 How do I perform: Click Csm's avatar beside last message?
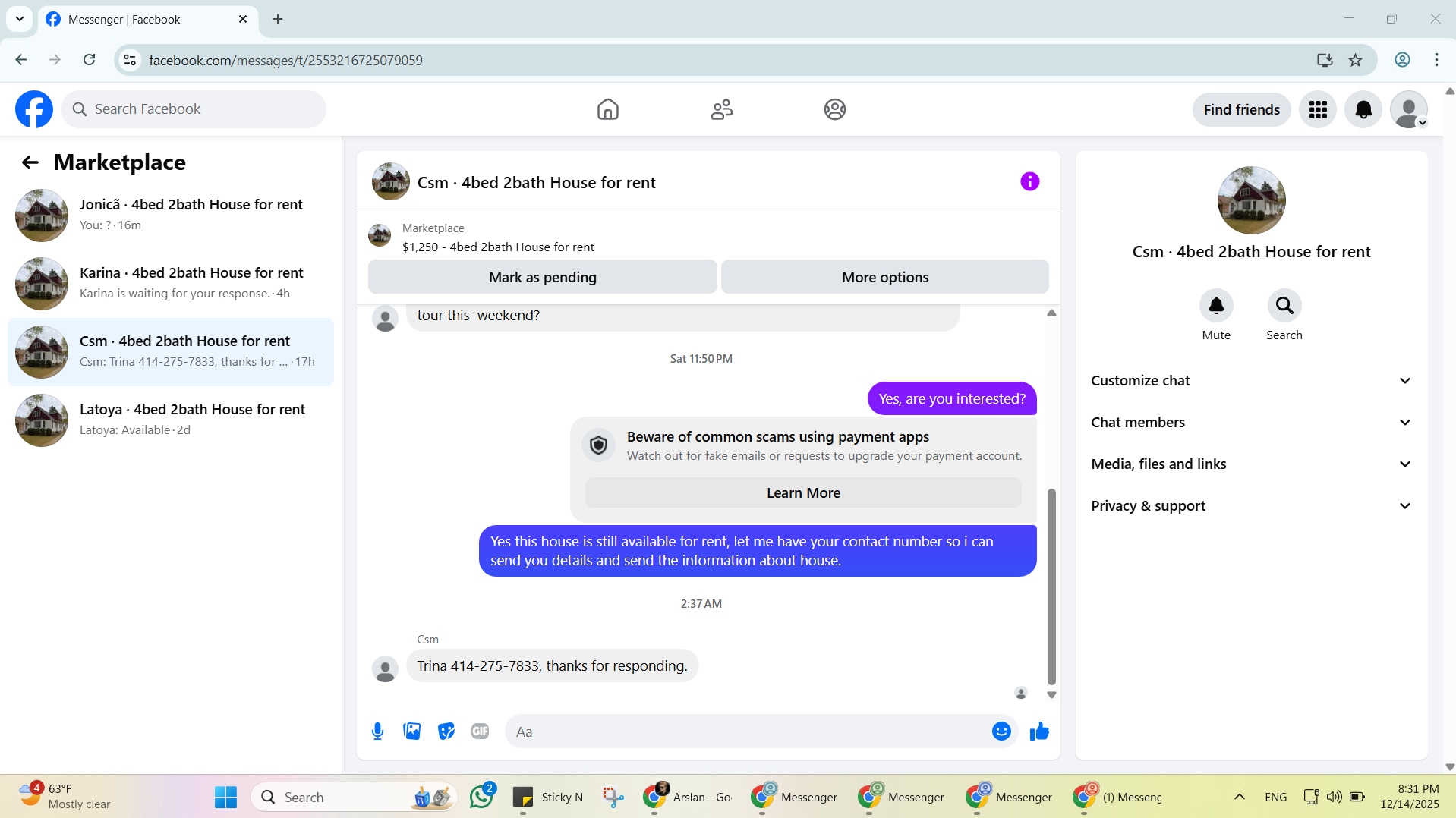(x=385, y=669)
